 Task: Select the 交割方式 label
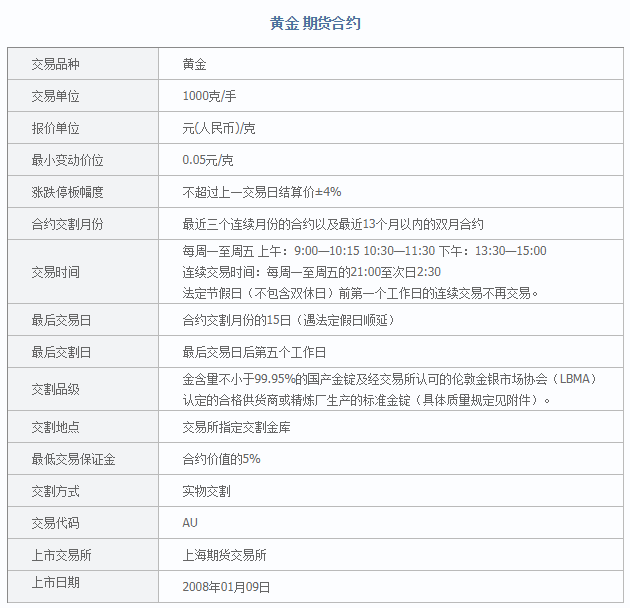[55, 491]
